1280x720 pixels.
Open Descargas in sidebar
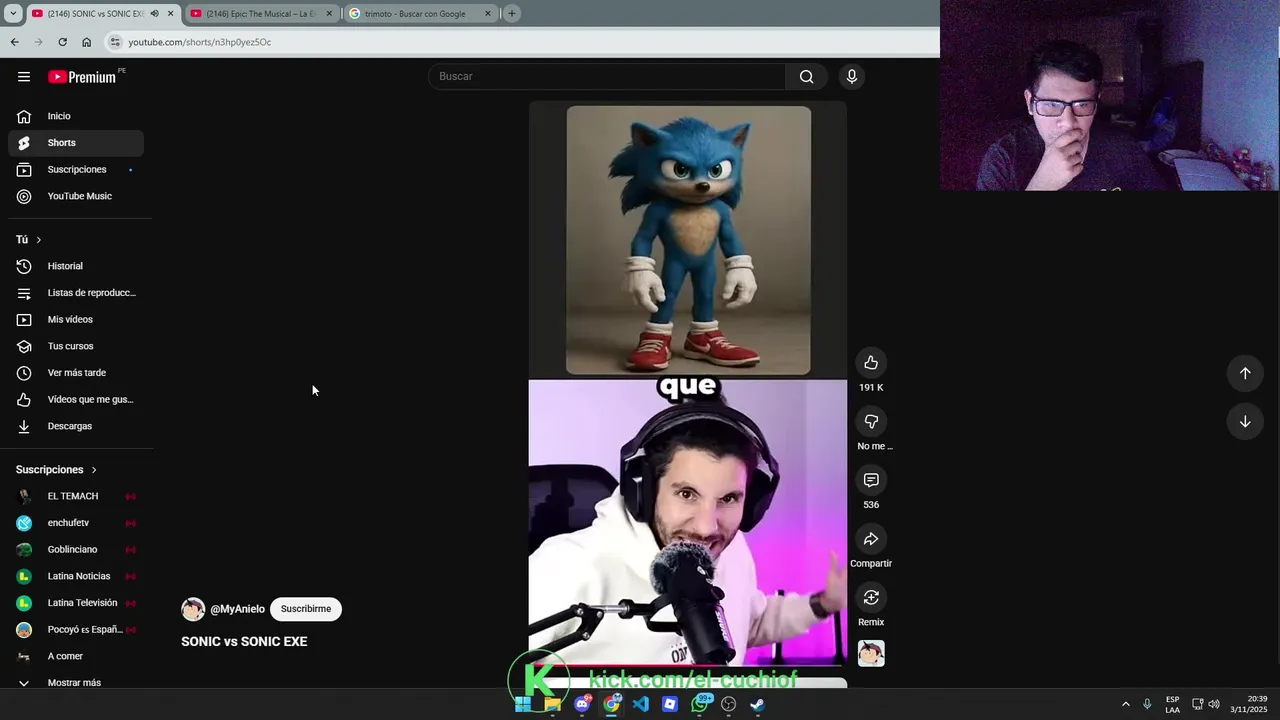click(76, 426)
